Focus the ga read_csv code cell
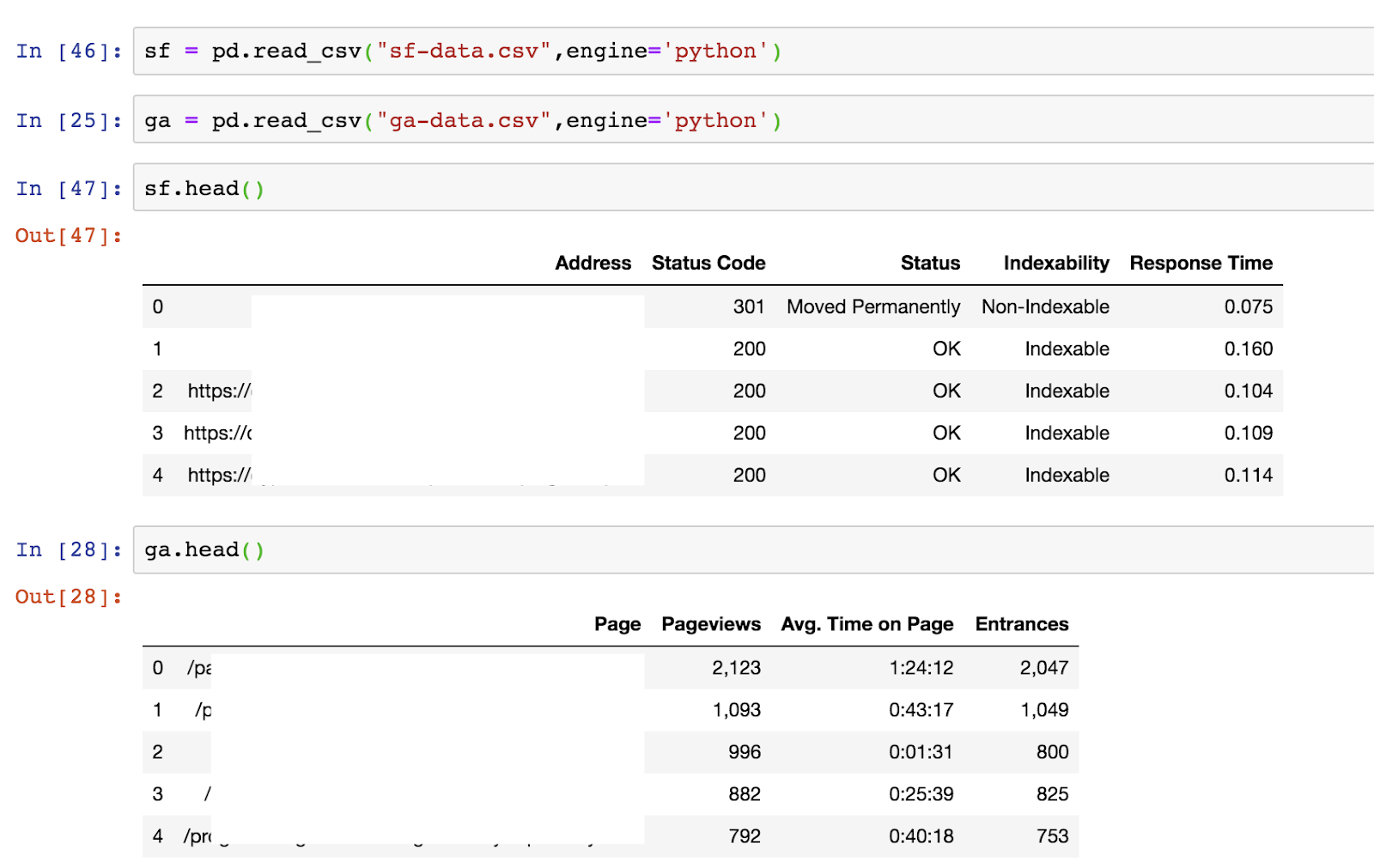This screenshot has width=1374, height=868. [x=752, y=120]
